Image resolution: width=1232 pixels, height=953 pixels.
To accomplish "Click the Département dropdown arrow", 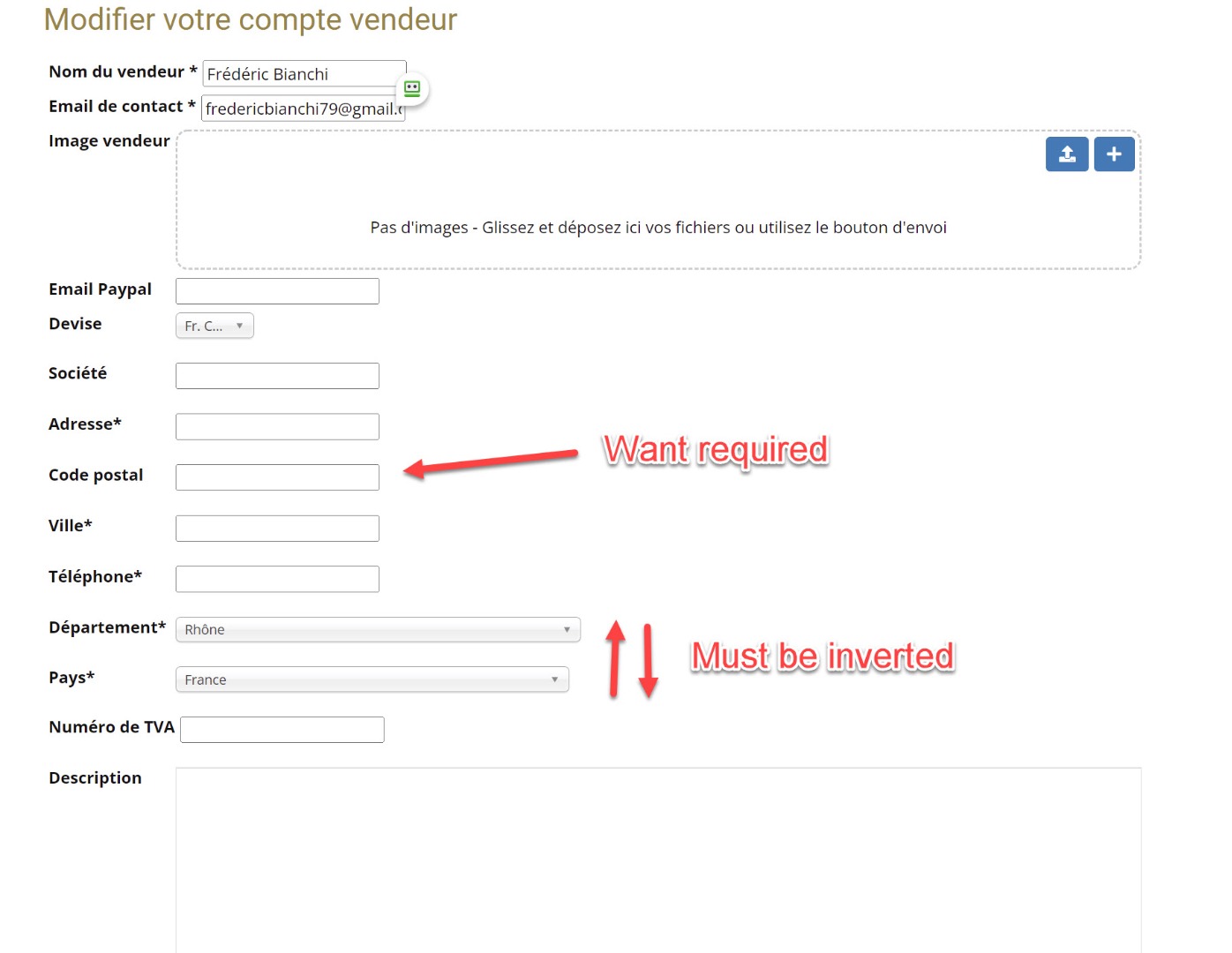I will (x=567, y=629).
